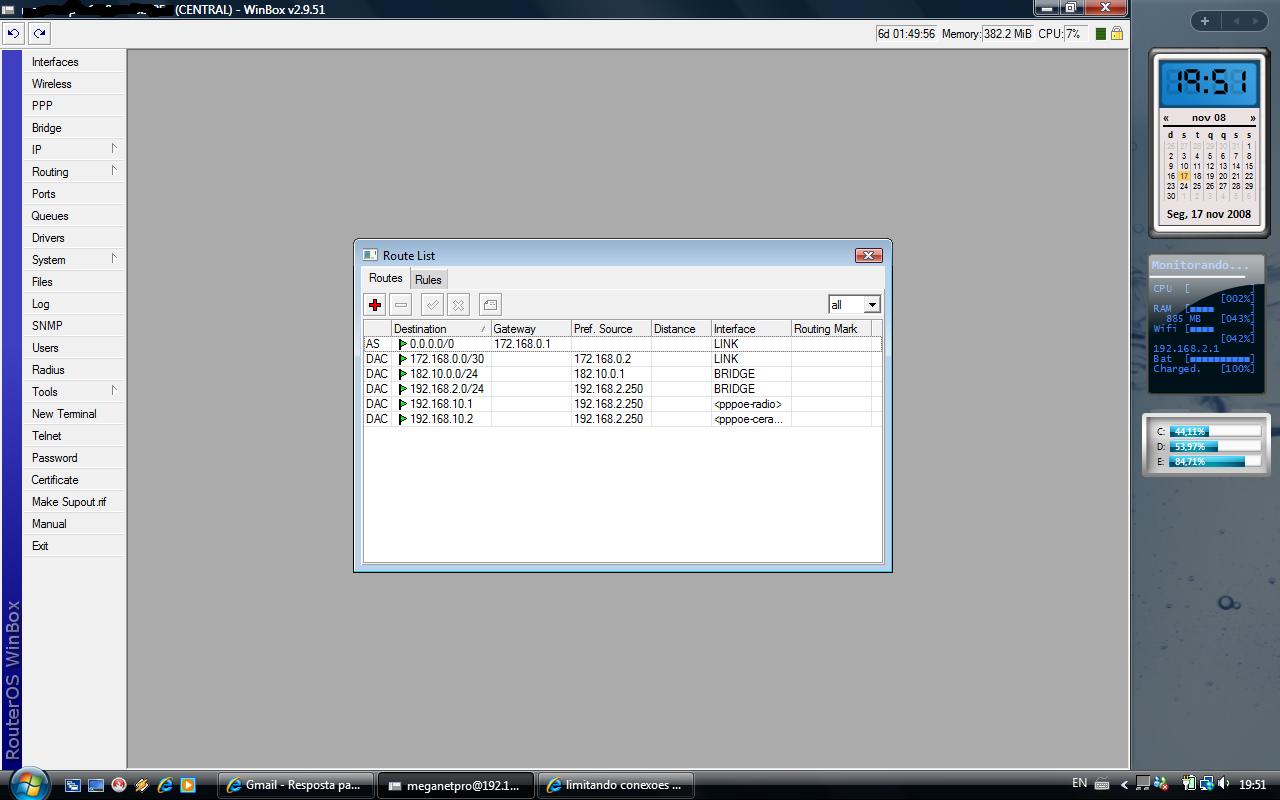1280x800 pixels.
Task: Go to next month in calendar gadget
Action: click(x=1252, y=118)
